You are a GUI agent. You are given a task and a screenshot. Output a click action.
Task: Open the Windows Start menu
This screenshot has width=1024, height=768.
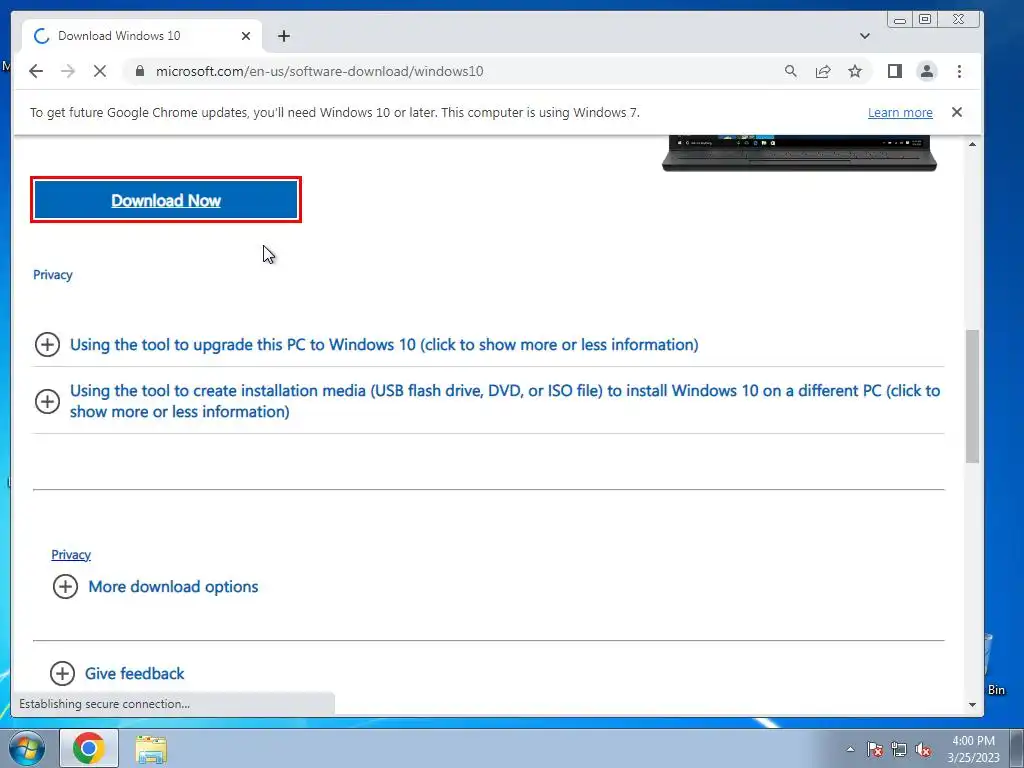coord(27,748)
